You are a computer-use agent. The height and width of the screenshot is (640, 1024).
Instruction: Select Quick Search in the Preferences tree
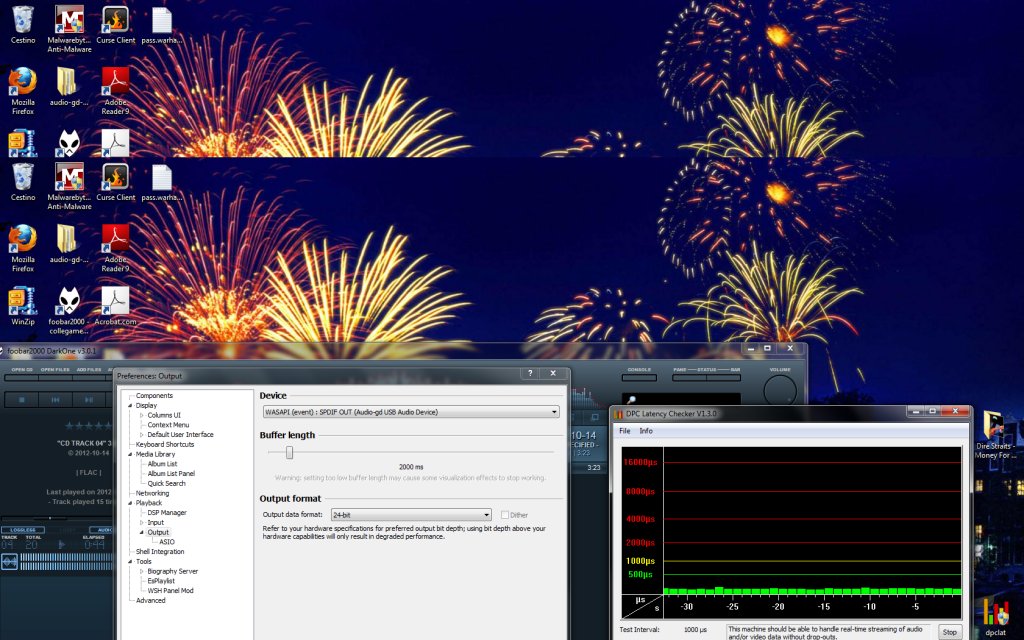167,483
